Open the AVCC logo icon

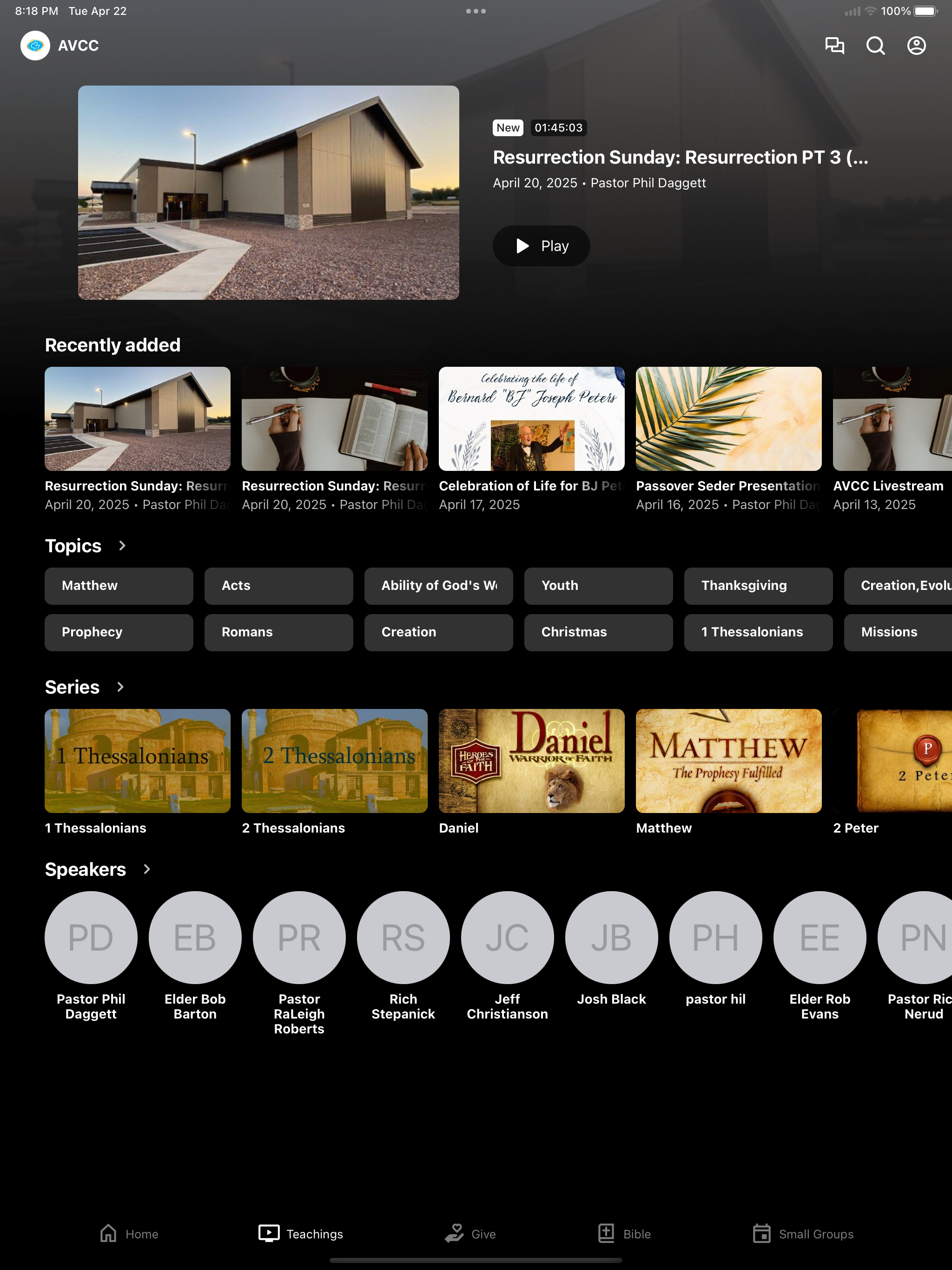click(35, 46)
